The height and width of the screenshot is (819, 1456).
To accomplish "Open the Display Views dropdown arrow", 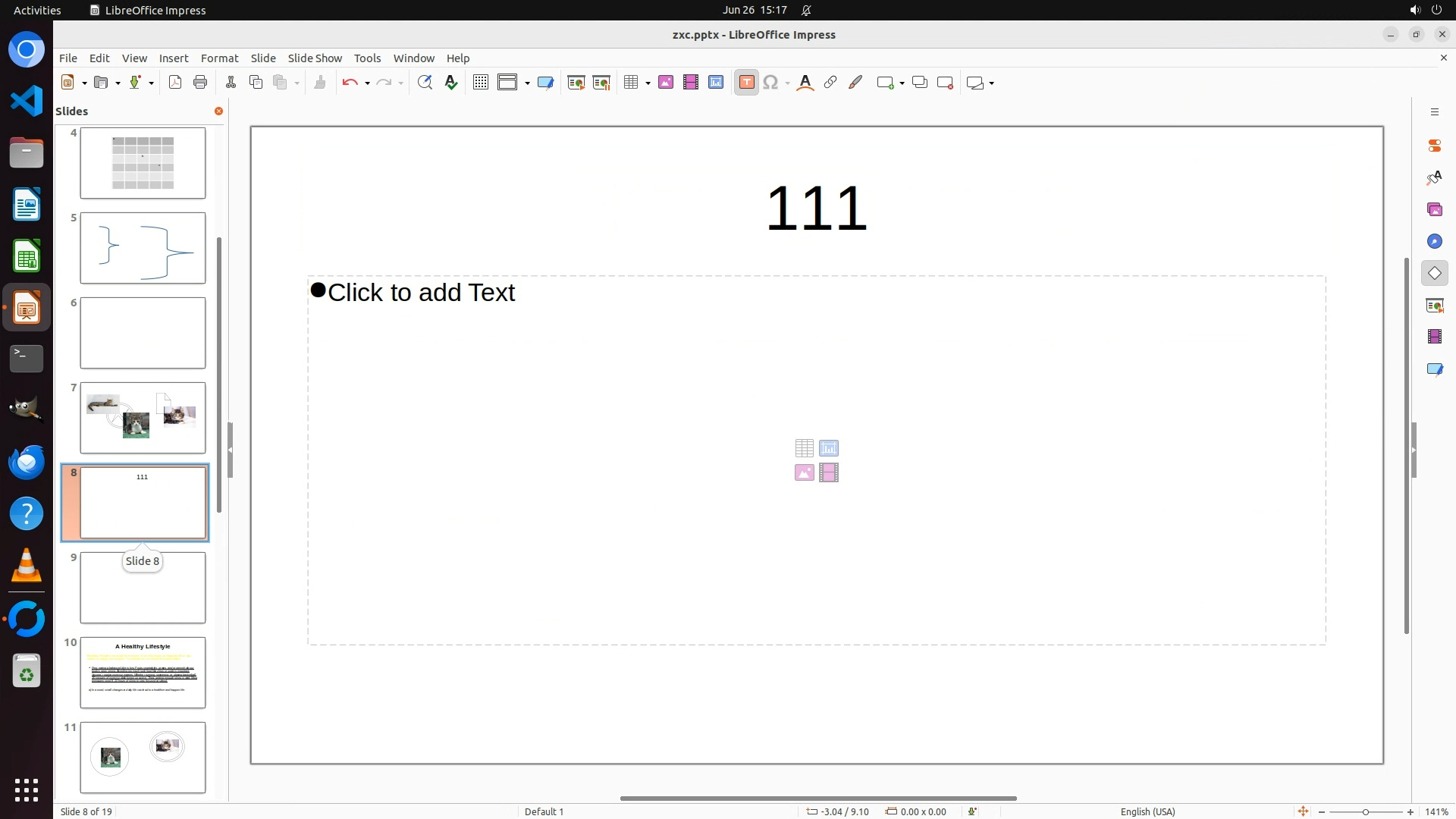I will click(527, 83).
